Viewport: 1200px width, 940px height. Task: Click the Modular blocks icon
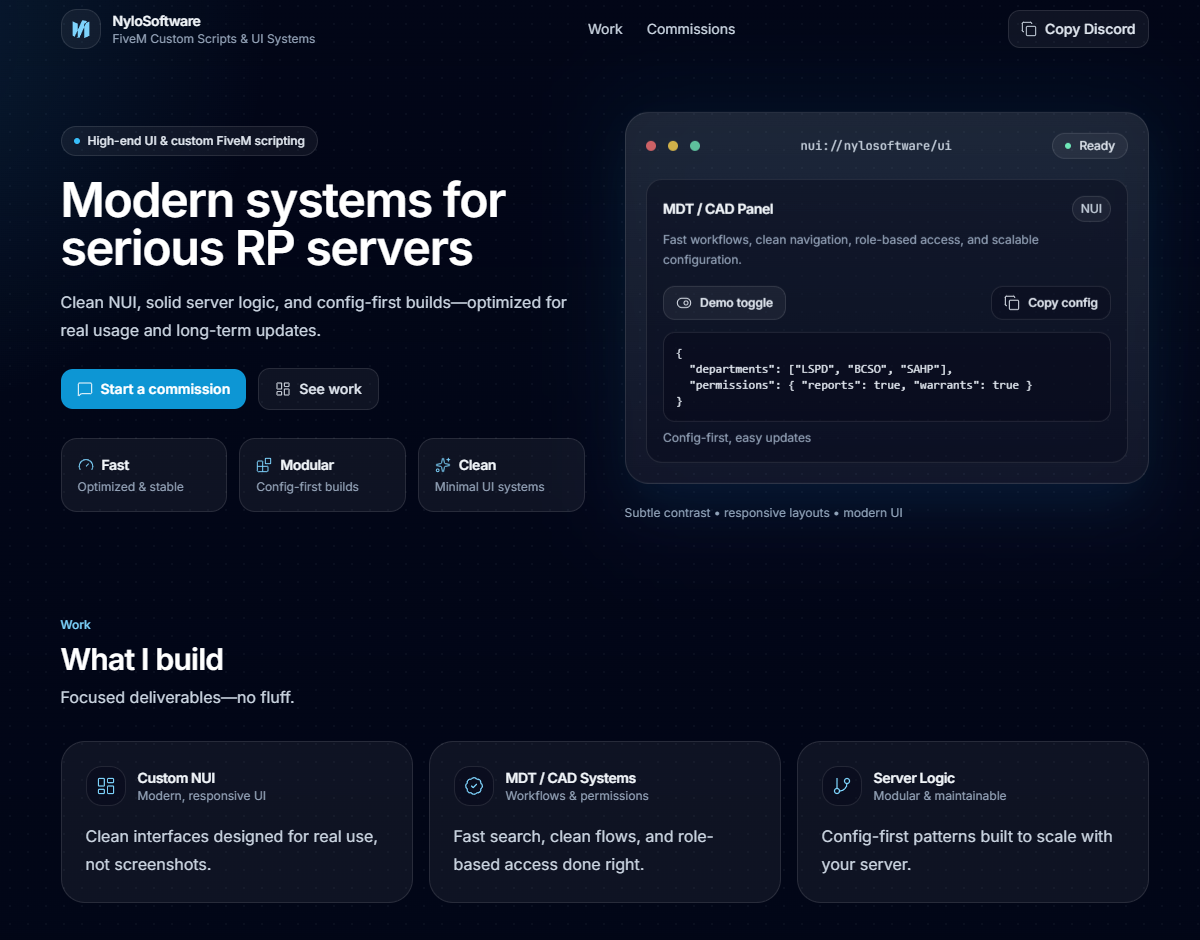264,465
